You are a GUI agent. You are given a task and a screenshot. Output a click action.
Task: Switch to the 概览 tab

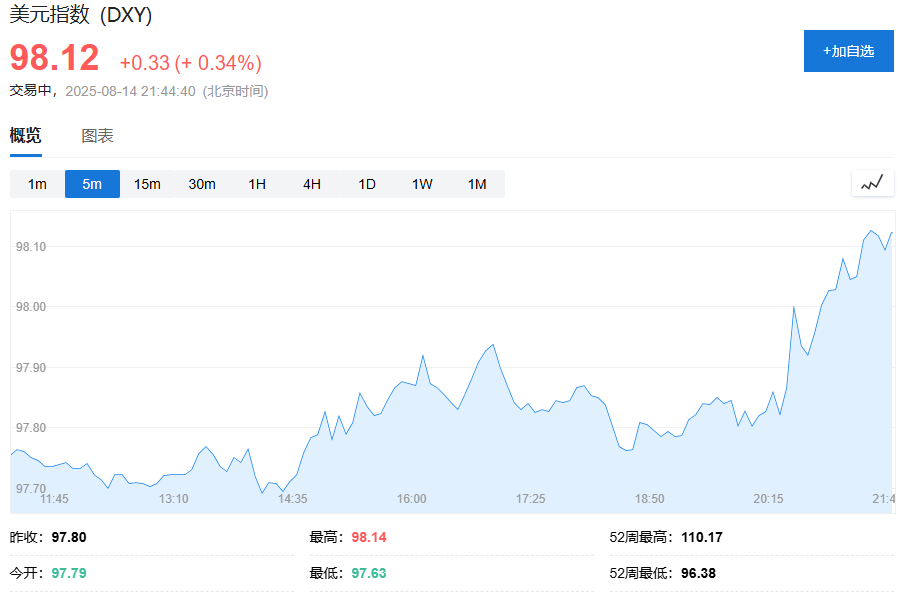(x=26, y=136)
